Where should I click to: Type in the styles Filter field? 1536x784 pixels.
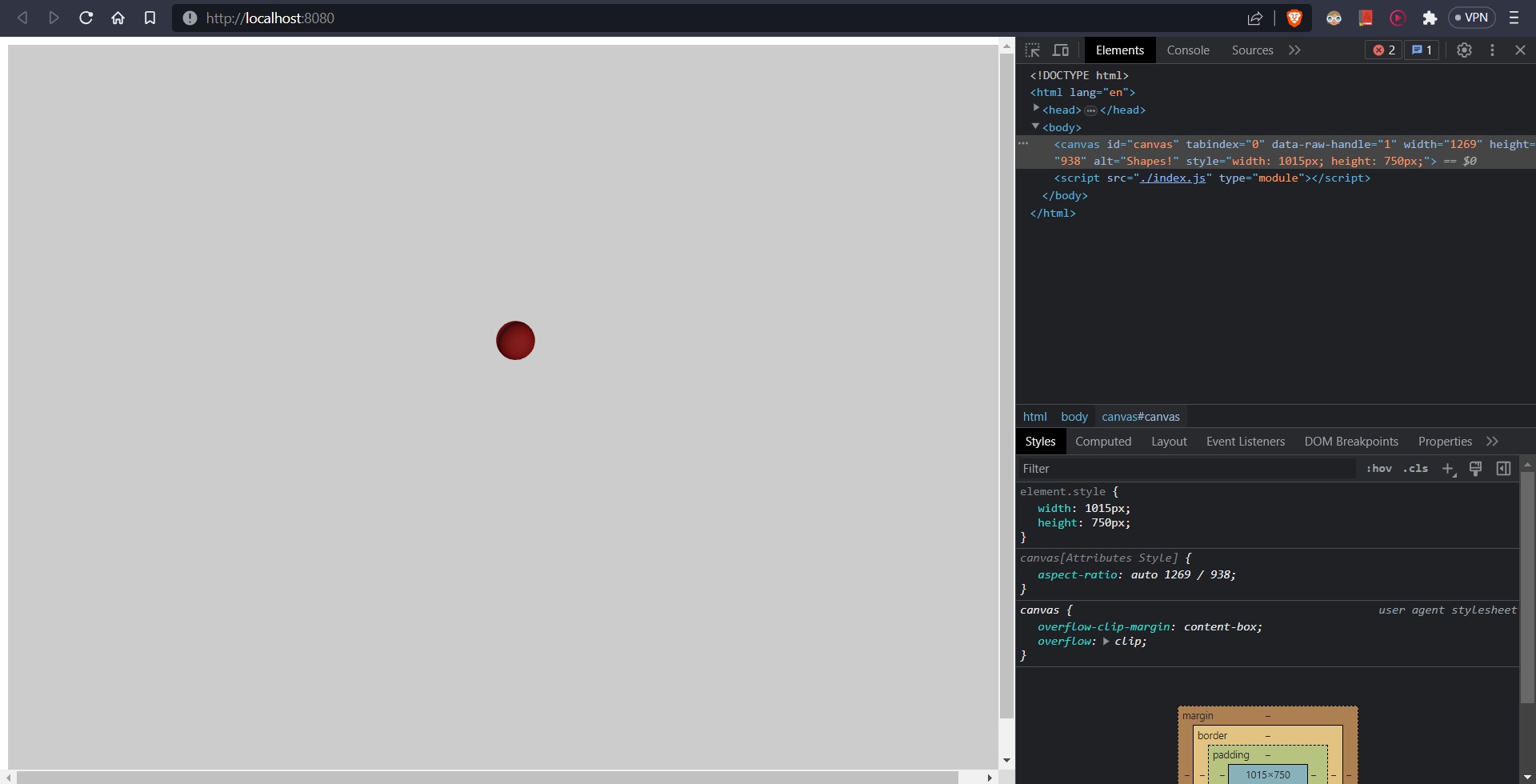[x=1120, y=468]
